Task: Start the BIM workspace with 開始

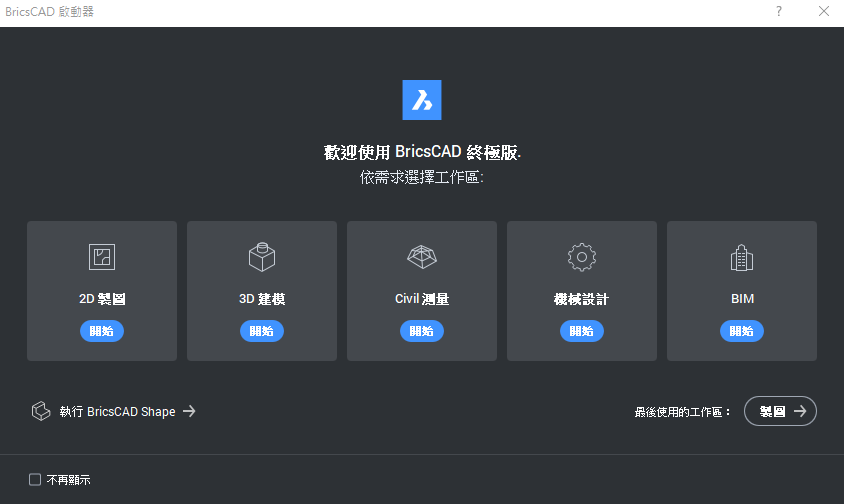Action: [742, 331]
